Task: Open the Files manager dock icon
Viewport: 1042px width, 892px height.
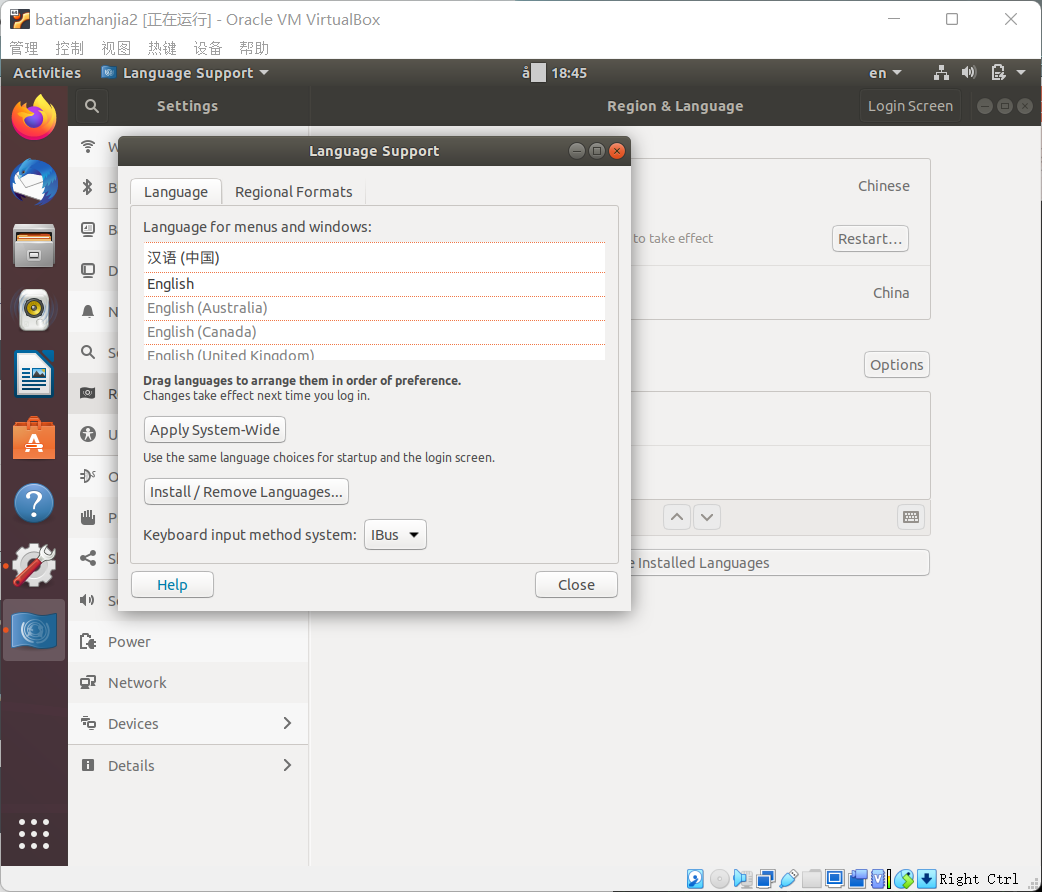Action: point(34,245)
